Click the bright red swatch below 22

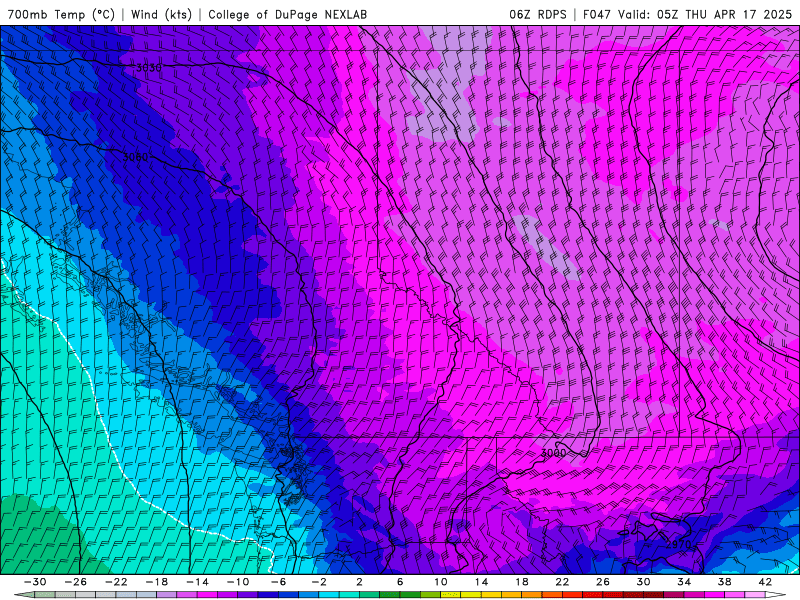pyautogui.click(x=572, y=595)
